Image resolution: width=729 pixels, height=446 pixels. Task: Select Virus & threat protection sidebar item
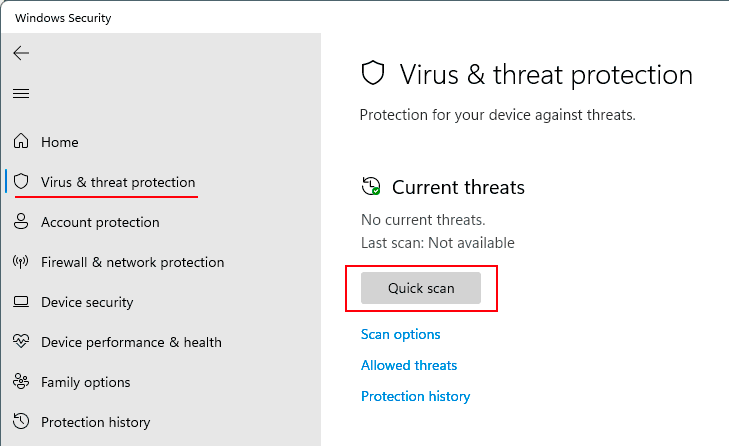pos(118,182)
